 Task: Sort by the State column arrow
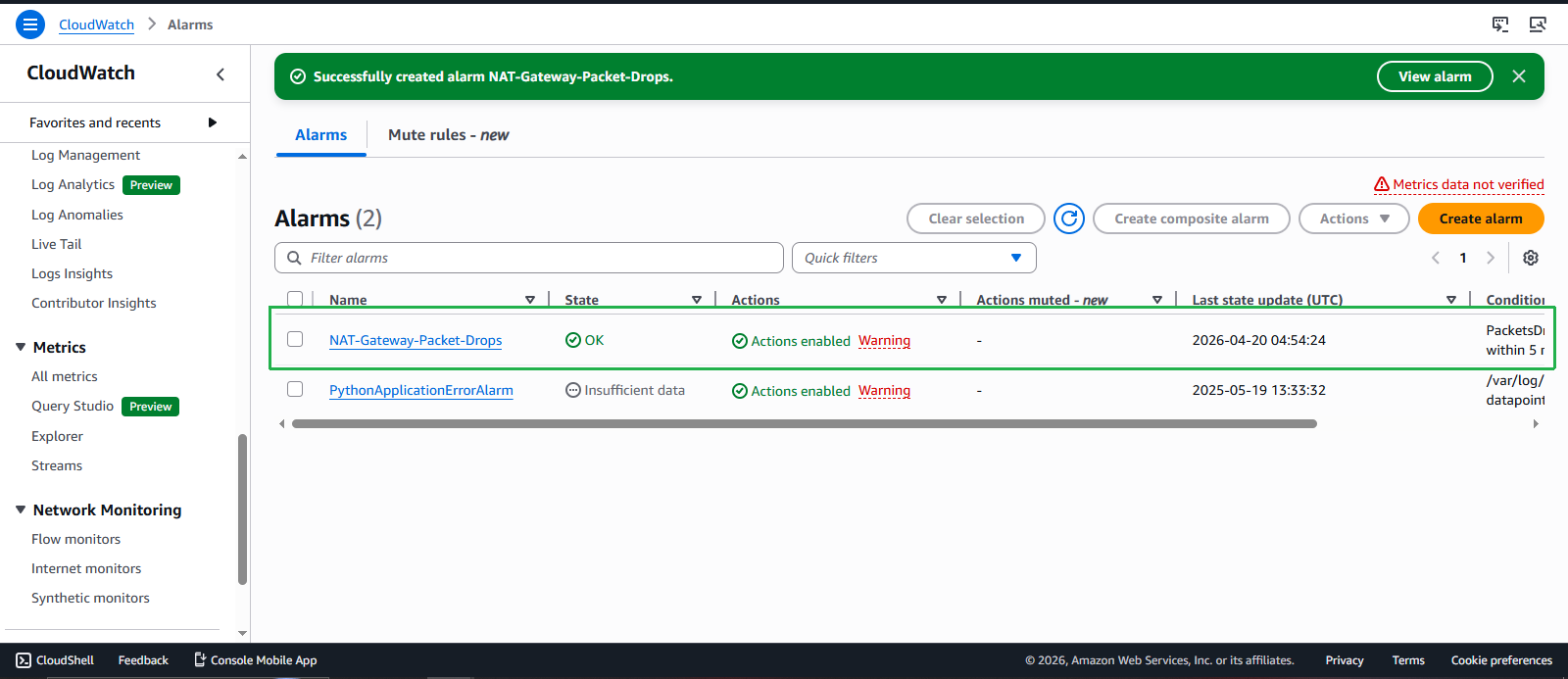(x=697, y=300)
